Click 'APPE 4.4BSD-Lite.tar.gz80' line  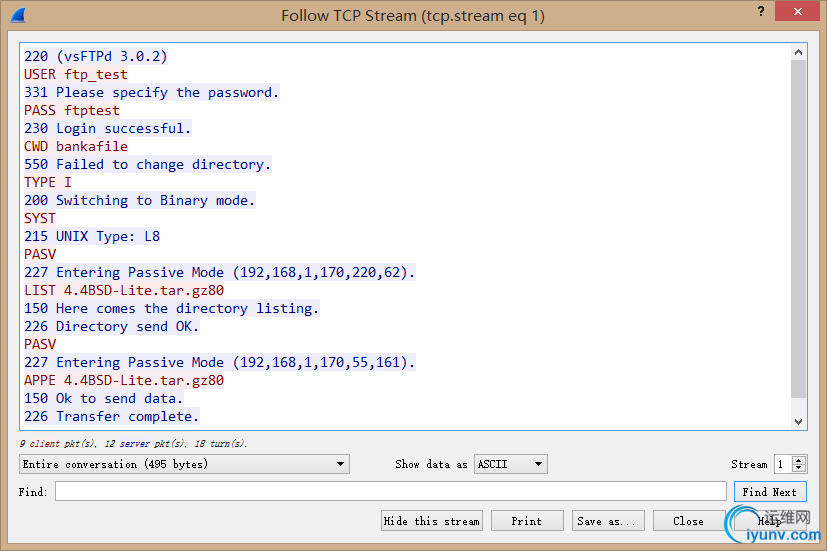tap(123, 380)
